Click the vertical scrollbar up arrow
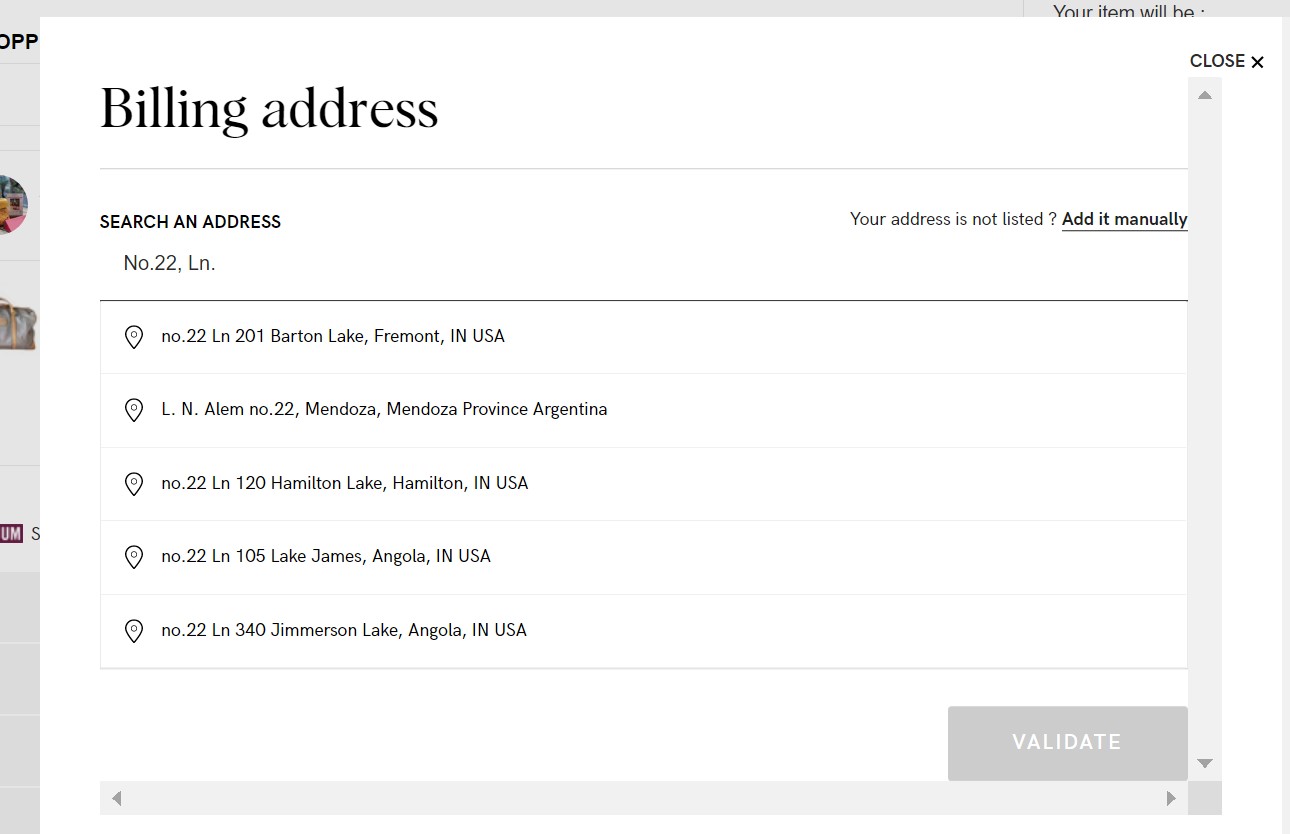The width and height of the screenshot is (1290, 834). 1205,95
